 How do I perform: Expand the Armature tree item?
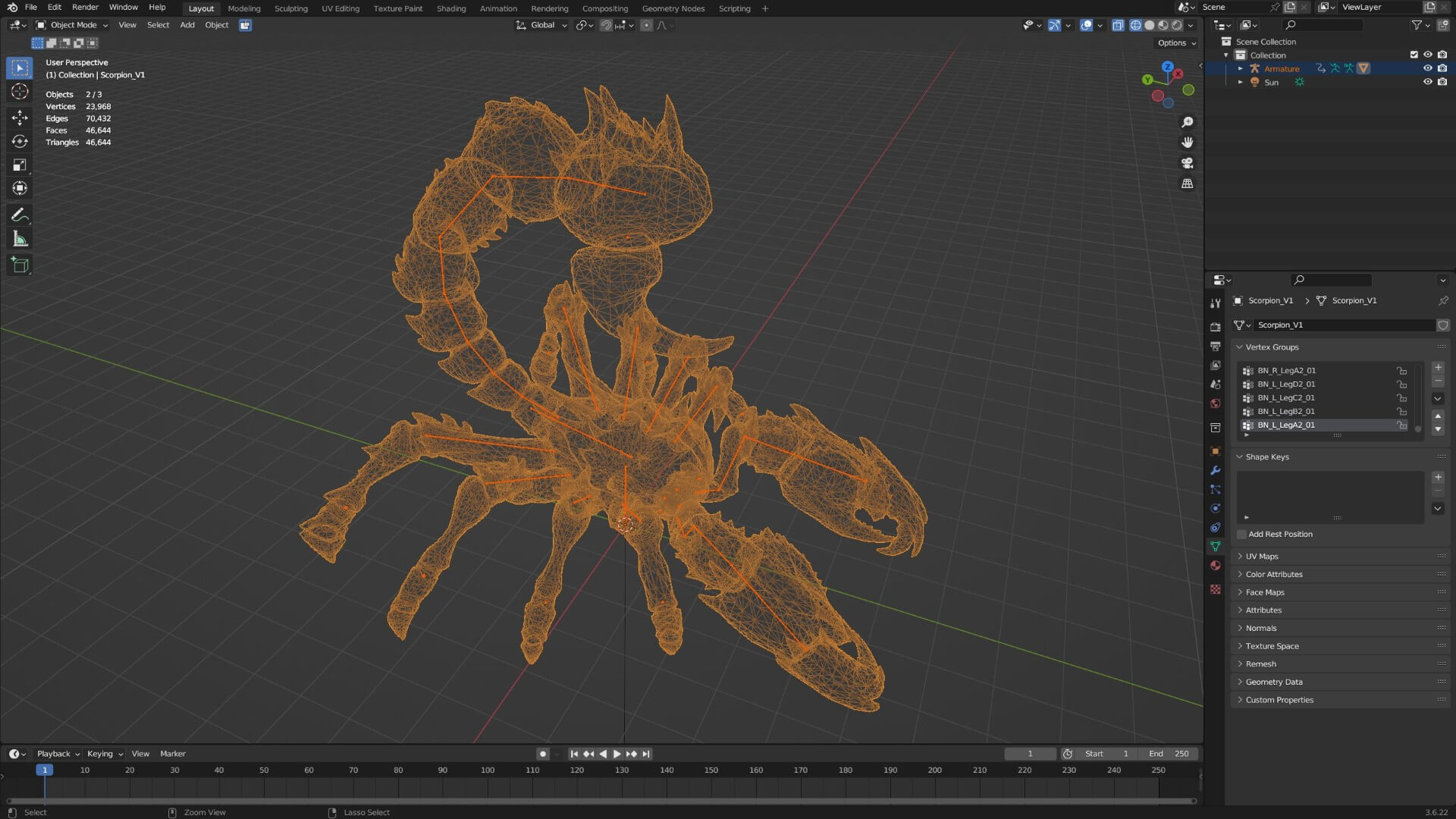(x=1241, y=68)
